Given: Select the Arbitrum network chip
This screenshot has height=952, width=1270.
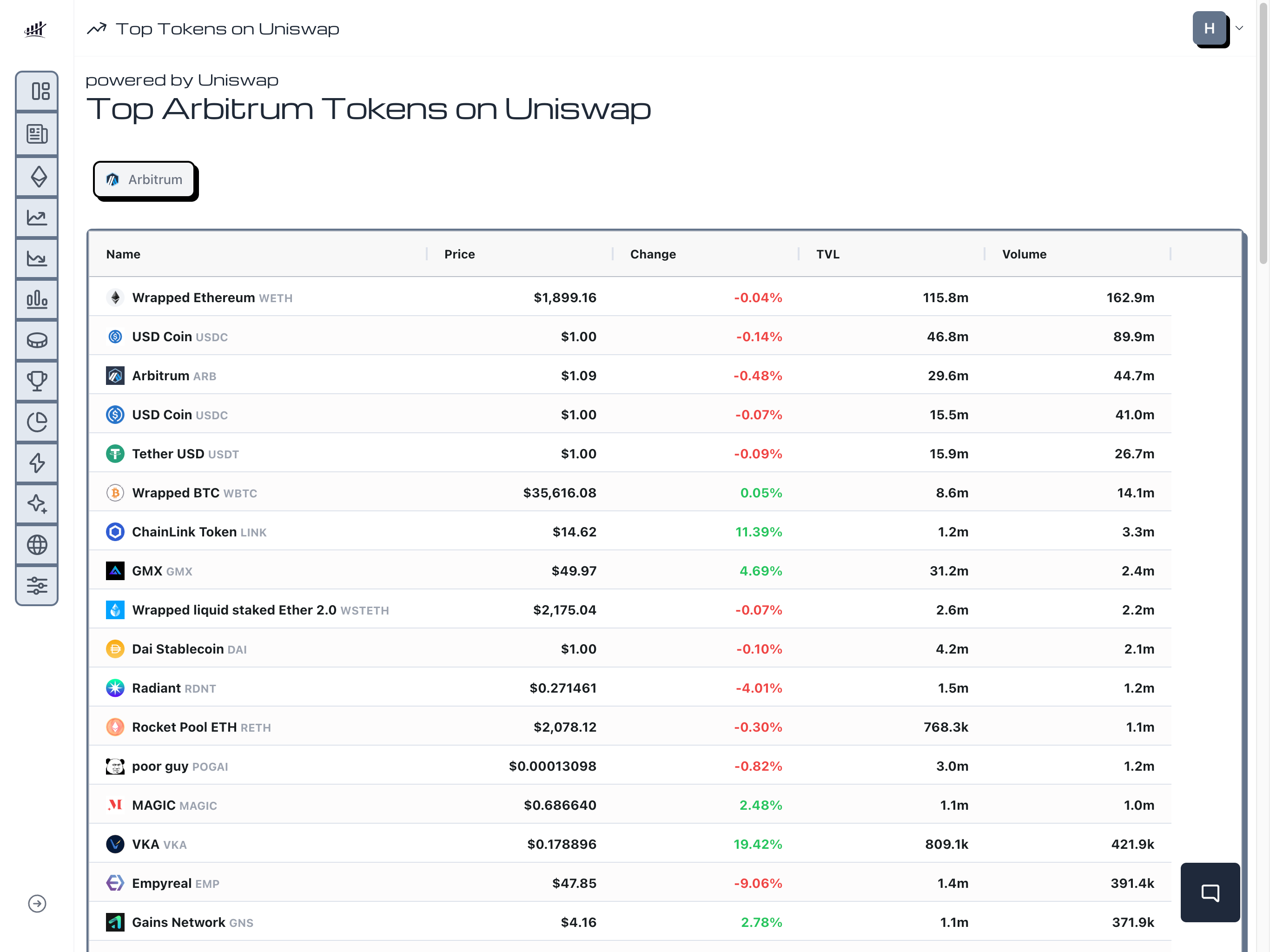Looking at the screenshot, I should 145,180.
